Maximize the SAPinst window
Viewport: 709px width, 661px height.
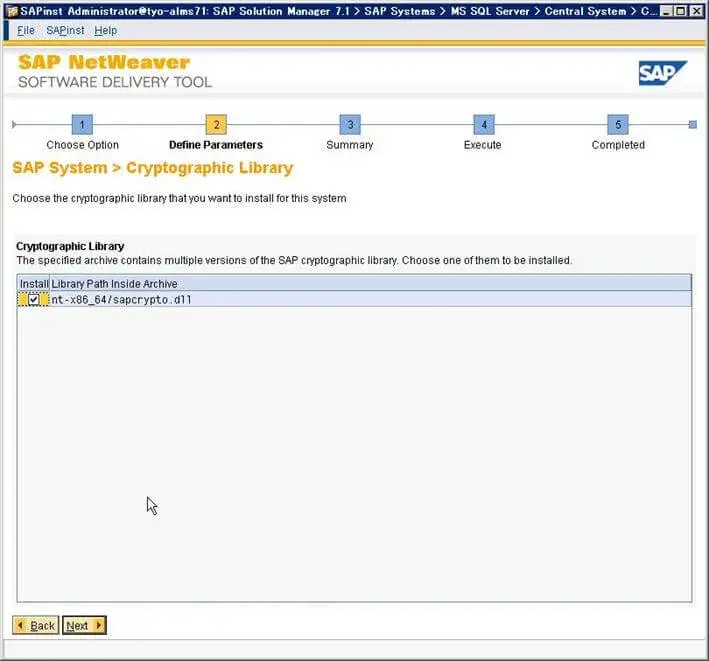tap(681, 11)
